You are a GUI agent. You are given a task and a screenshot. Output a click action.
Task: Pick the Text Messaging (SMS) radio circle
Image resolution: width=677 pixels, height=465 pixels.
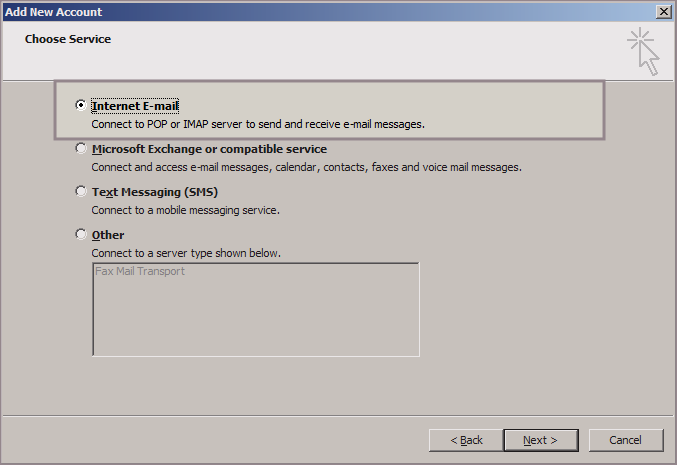pyautogui.click(x=81, y=191)
